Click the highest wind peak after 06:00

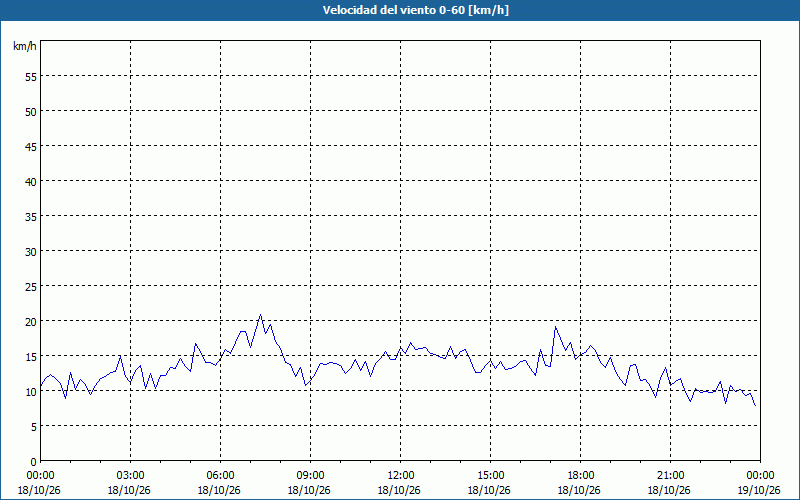coord(260,315)
